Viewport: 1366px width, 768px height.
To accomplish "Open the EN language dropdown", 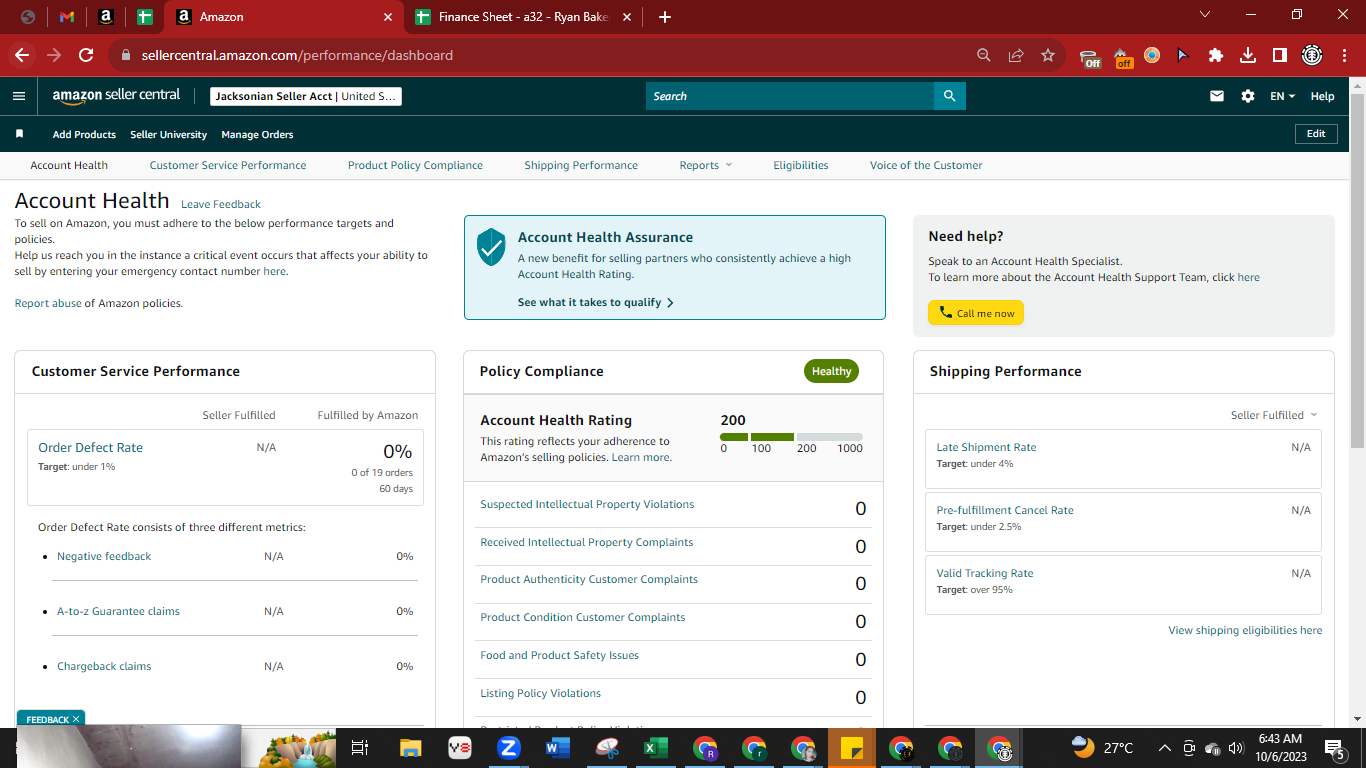I will click(1282, 96).
